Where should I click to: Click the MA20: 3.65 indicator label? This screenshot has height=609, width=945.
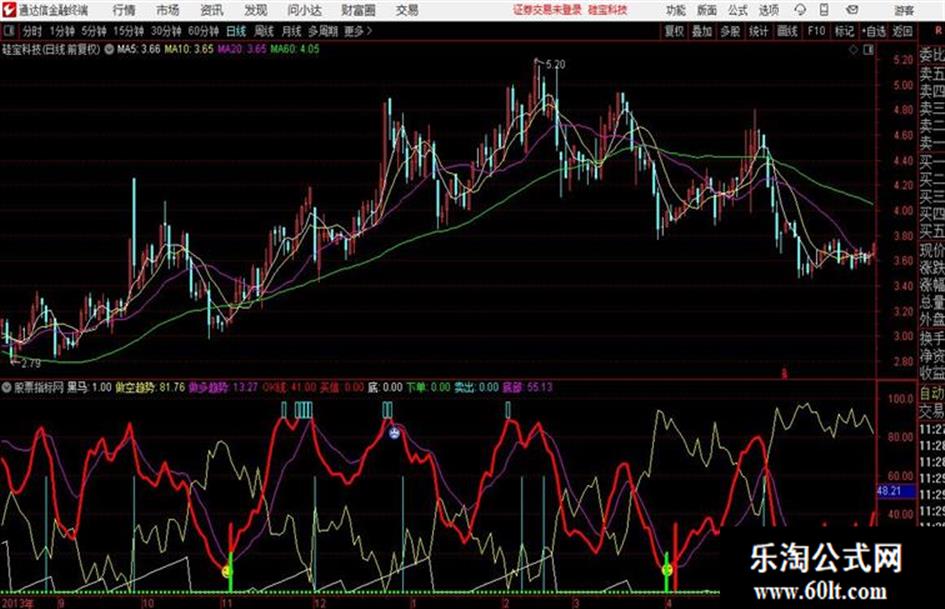242,49
